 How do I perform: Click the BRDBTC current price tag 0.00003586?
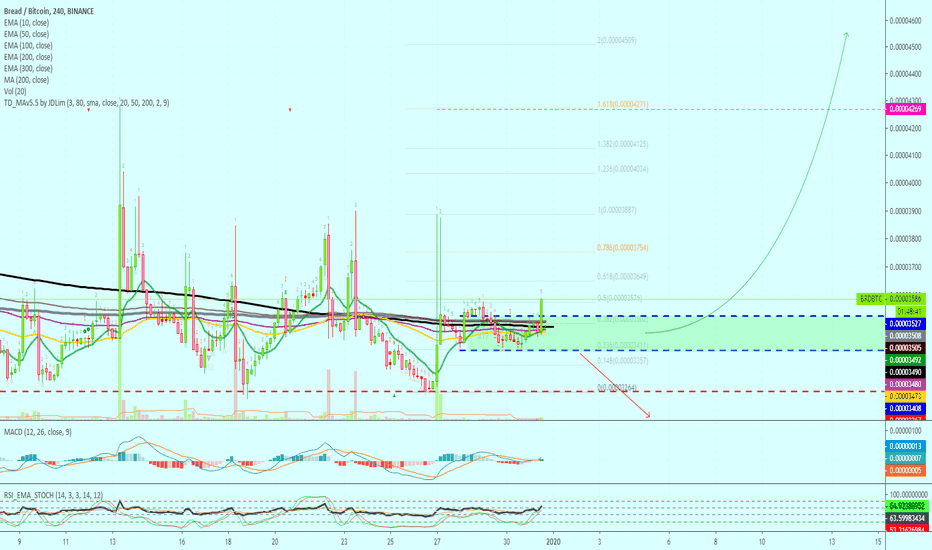[x=891, y=298]
